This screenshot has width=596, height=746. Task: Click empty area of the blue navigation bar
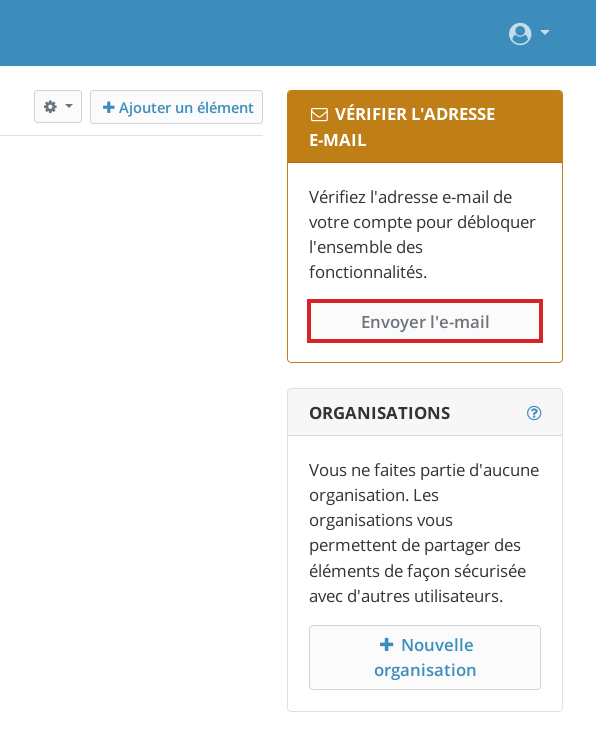238,33
